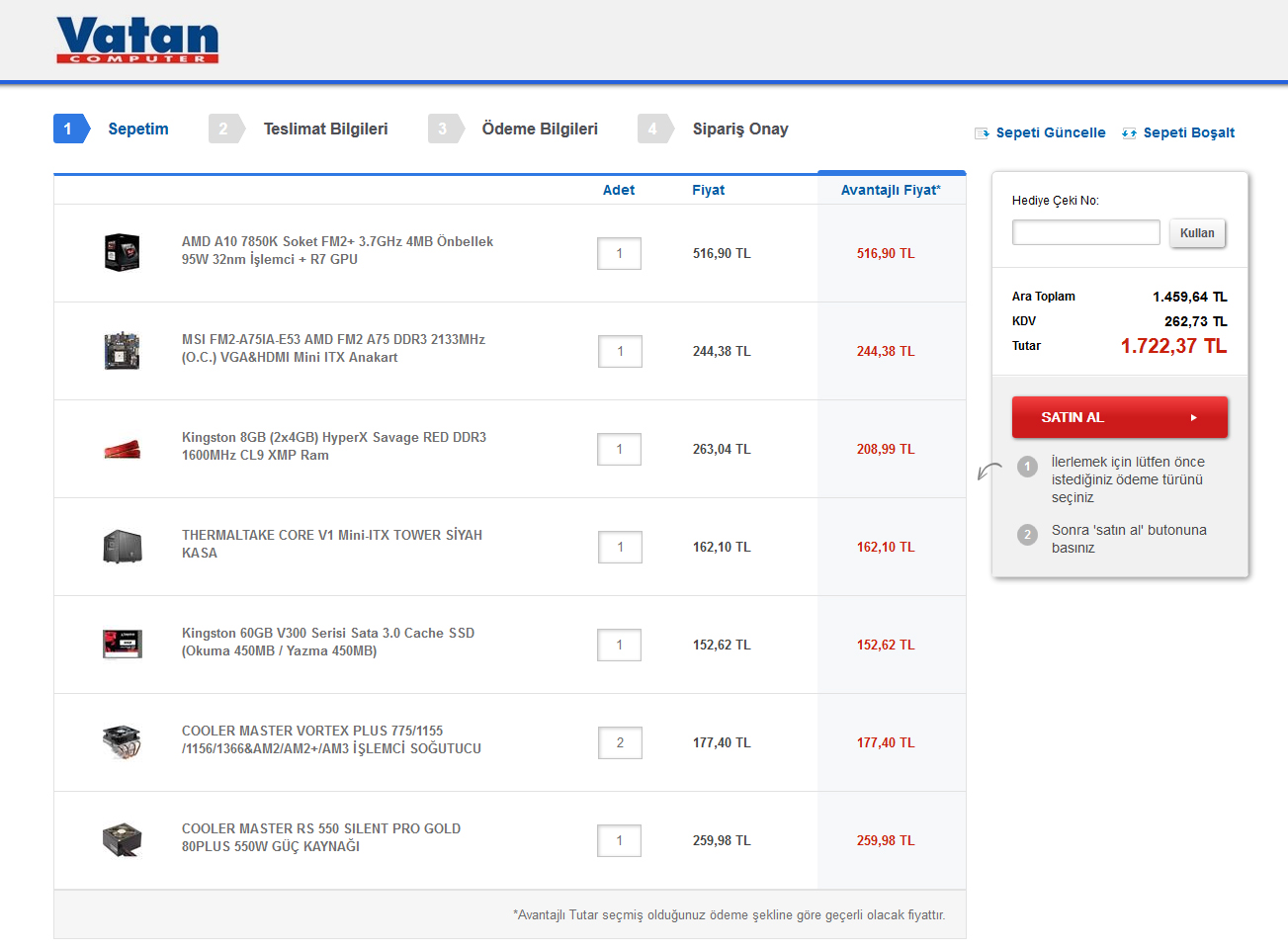Click quantity field for Cooler Master RS 550
1288x950 pixels.
click(620, 840)
